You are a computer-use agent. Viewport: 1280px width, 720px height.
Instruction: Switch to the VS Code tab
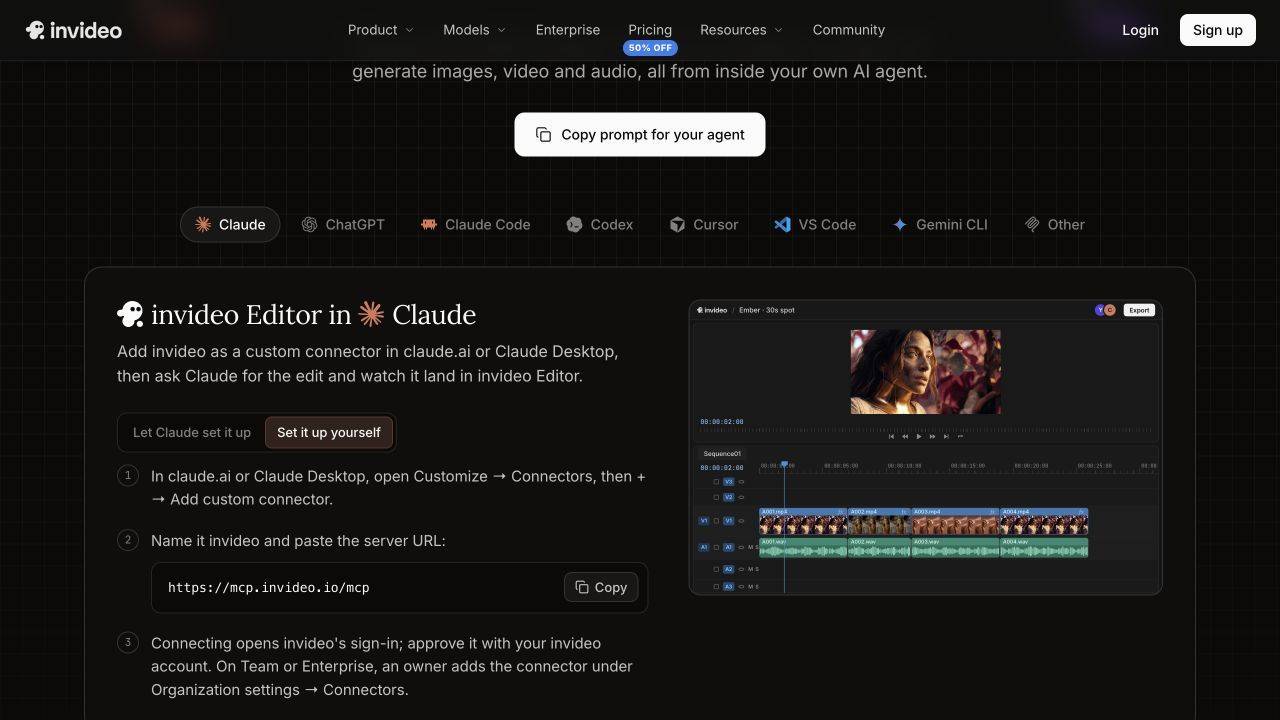pyautogui.click(x=815, y=225)
